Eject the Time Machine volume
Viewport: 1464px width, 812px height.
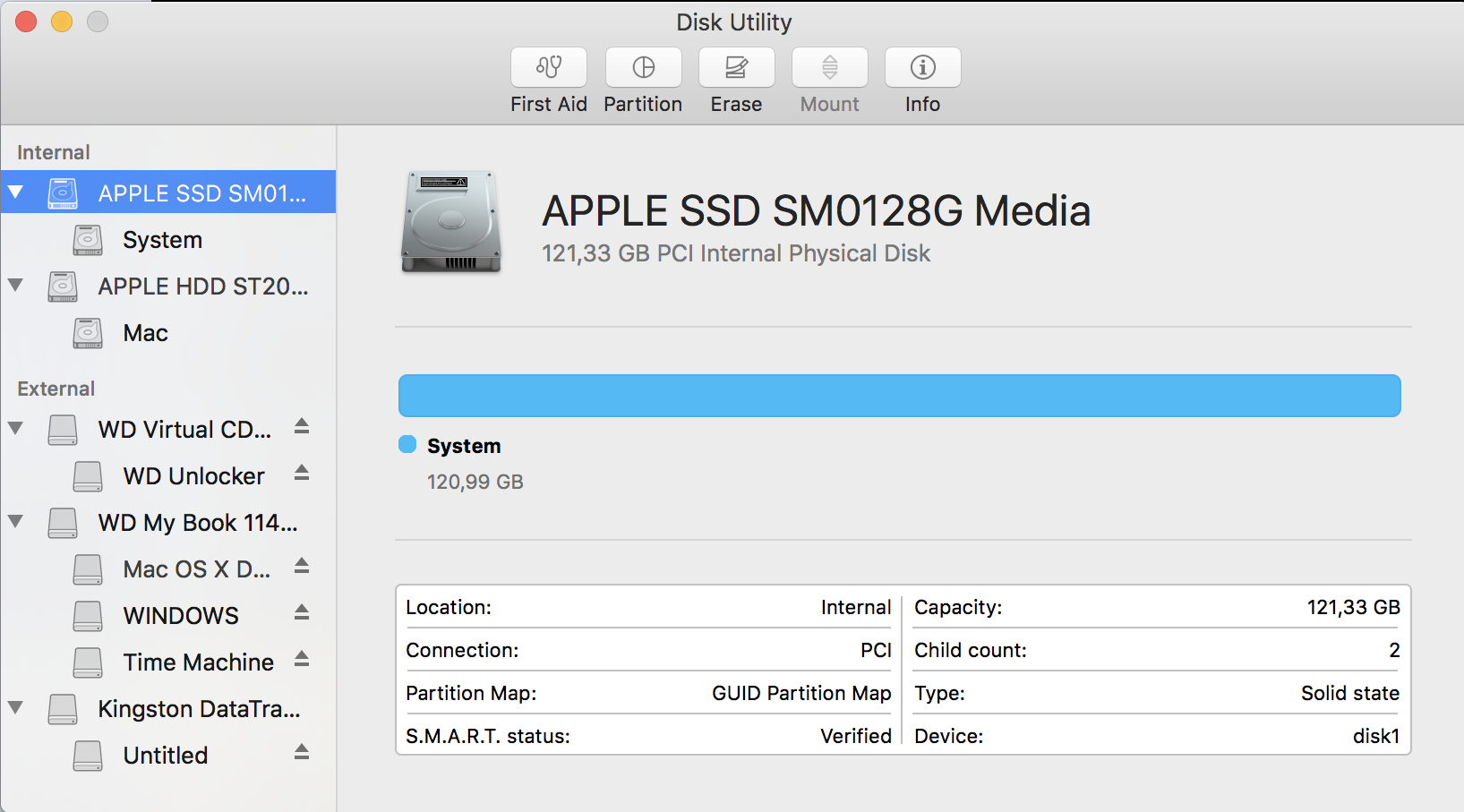click(302, 662)
